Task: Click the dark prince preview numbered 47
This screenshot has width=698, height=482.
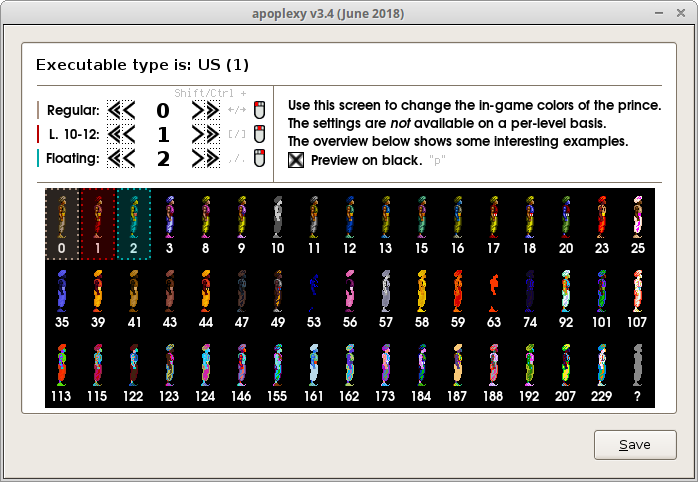Action: (x=242, y=298)
